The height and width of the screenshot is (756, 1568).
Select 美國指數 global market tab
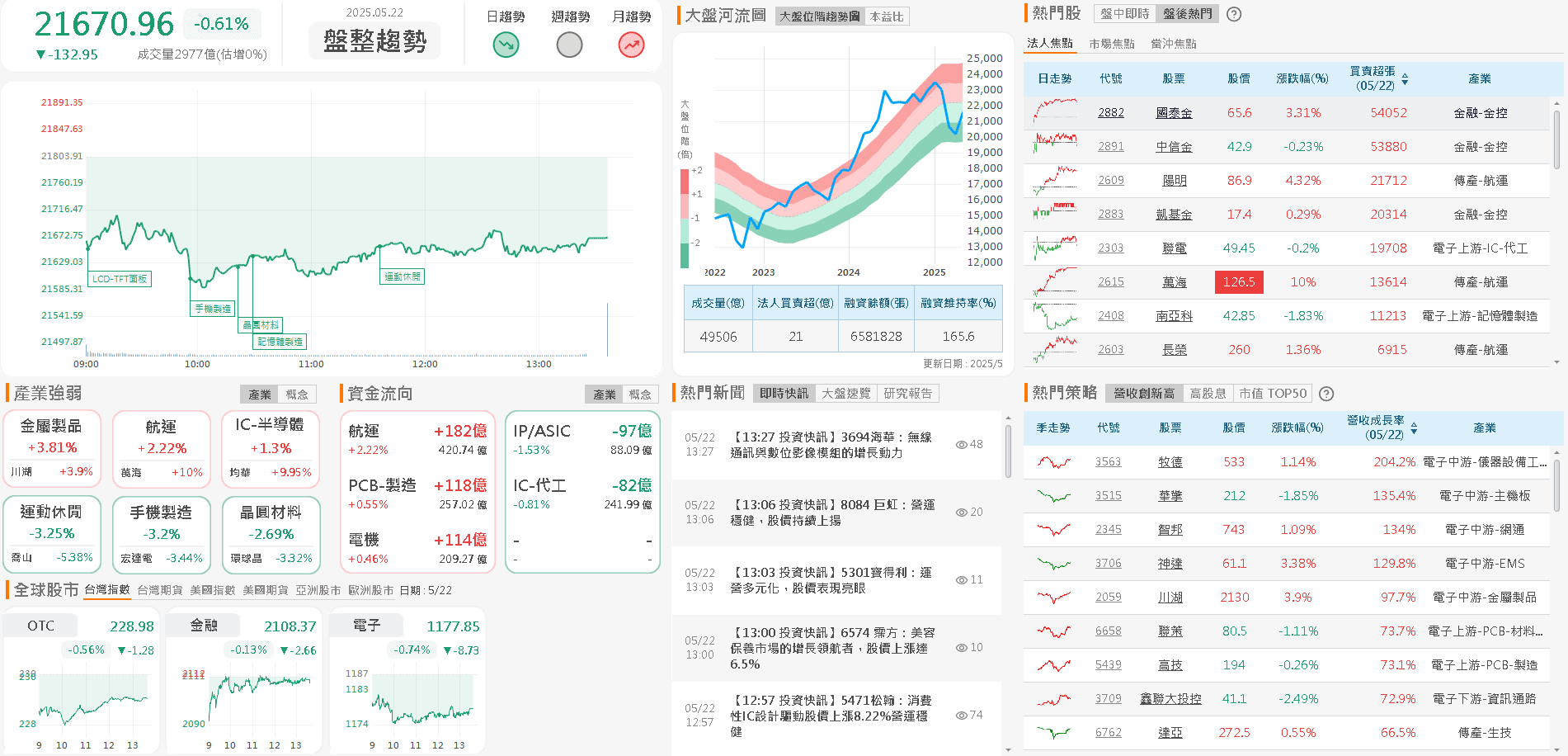click(213, 590)
